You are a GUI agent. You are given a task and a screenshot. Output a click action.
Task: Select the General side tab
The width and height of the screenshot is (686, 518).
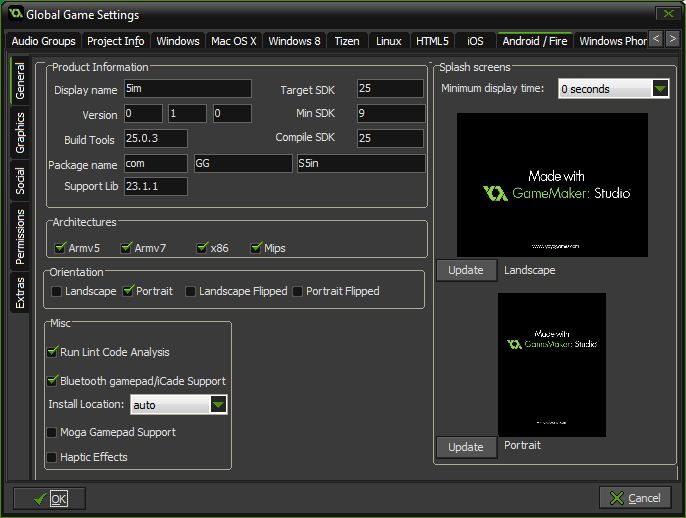point(20,80)
